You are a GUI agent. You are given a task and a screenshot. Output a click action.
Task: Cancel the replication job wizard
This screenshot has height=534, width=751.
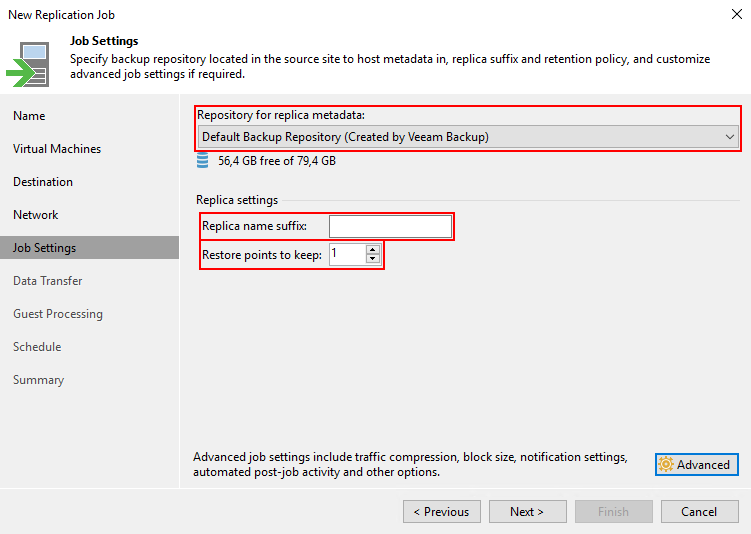pos(699,511)
